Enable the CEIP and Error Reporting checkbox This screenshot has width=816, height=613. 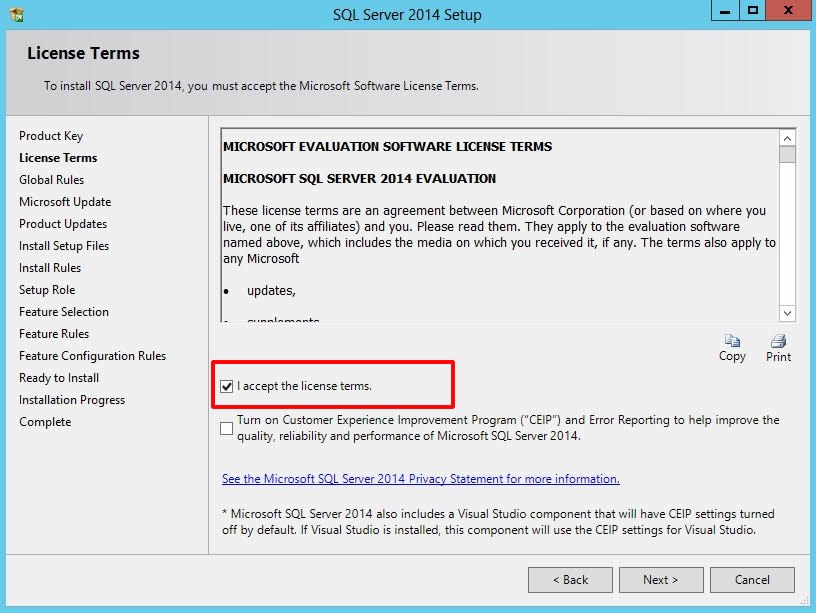[x=227, y=428]
